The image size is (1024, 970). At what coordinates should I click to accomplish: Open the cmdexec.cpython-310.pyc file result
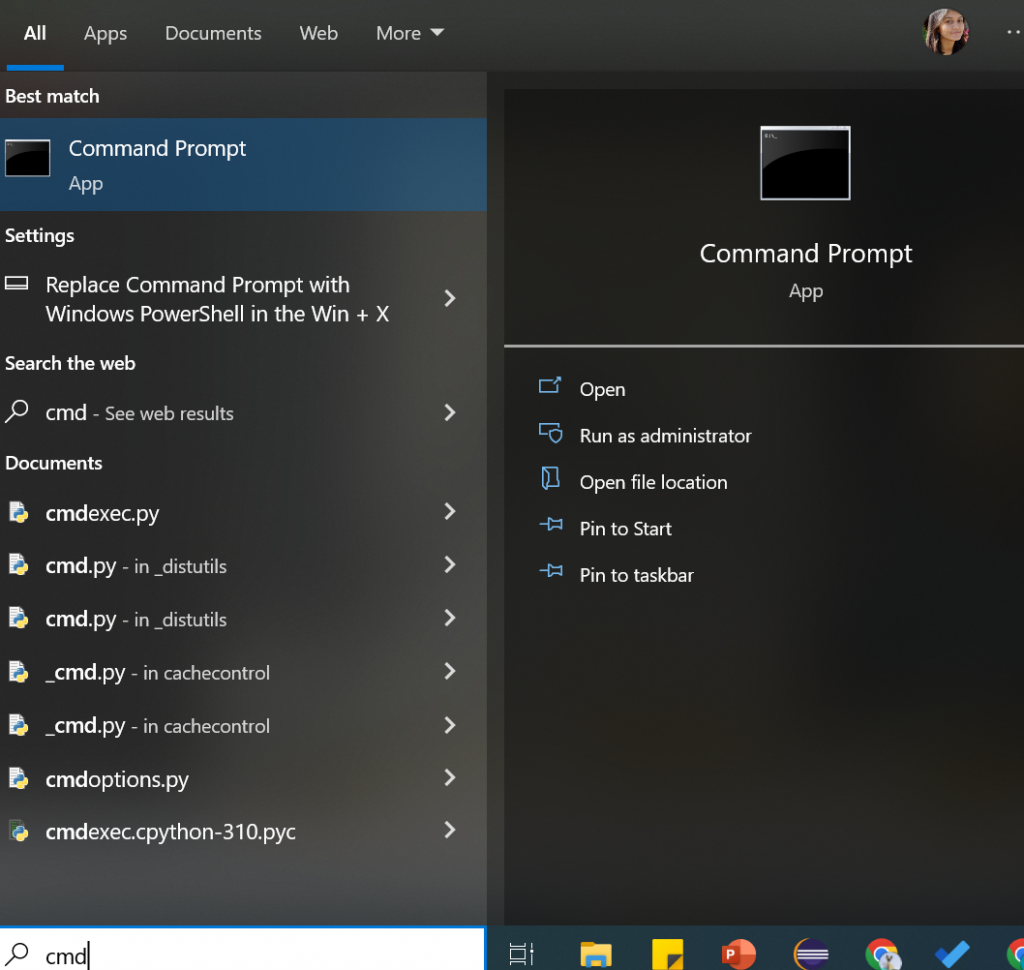tap(170, 832)
